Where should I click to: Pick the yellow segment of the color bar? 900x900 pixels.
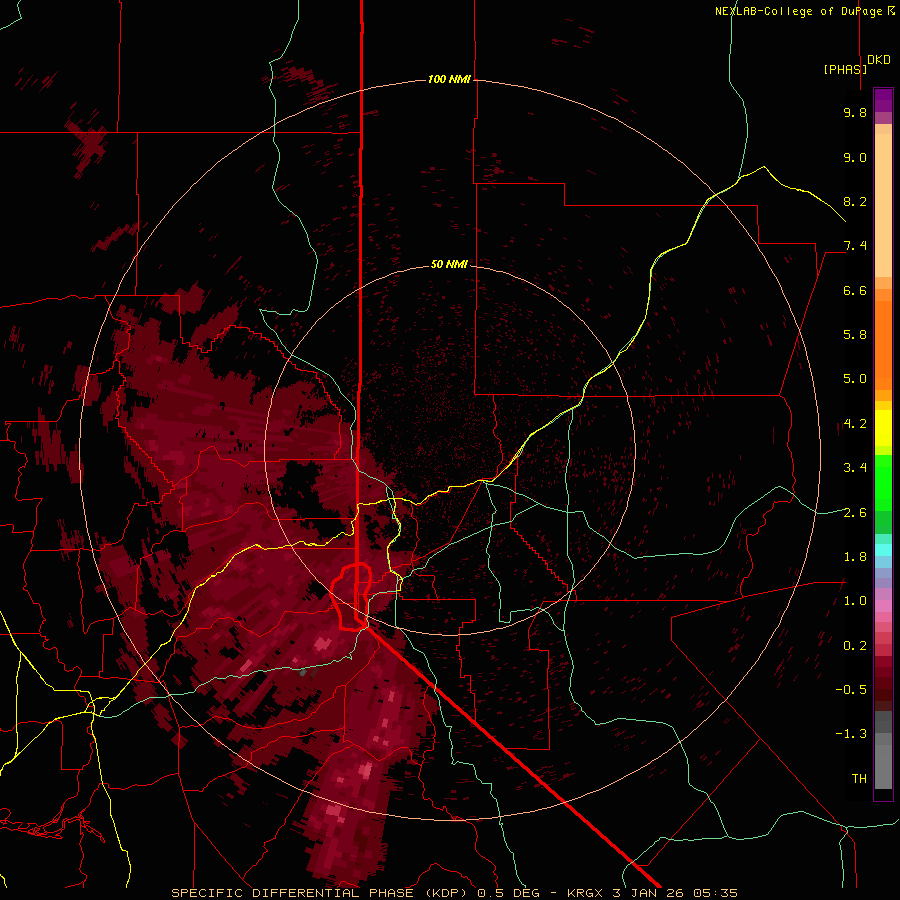tap(883, 428)
